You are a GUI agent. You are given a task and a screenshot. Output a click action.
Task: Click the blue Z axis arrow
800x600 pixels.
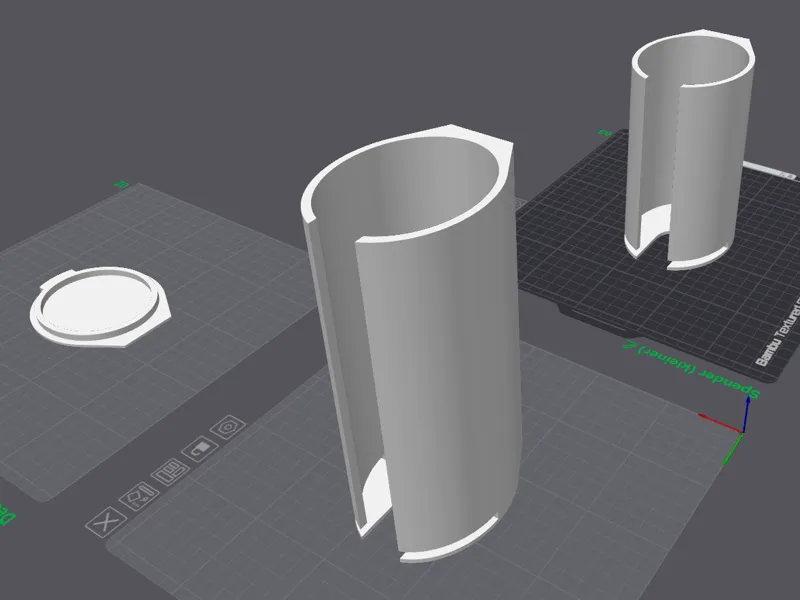pyautogui.click(x=746, y=413)
